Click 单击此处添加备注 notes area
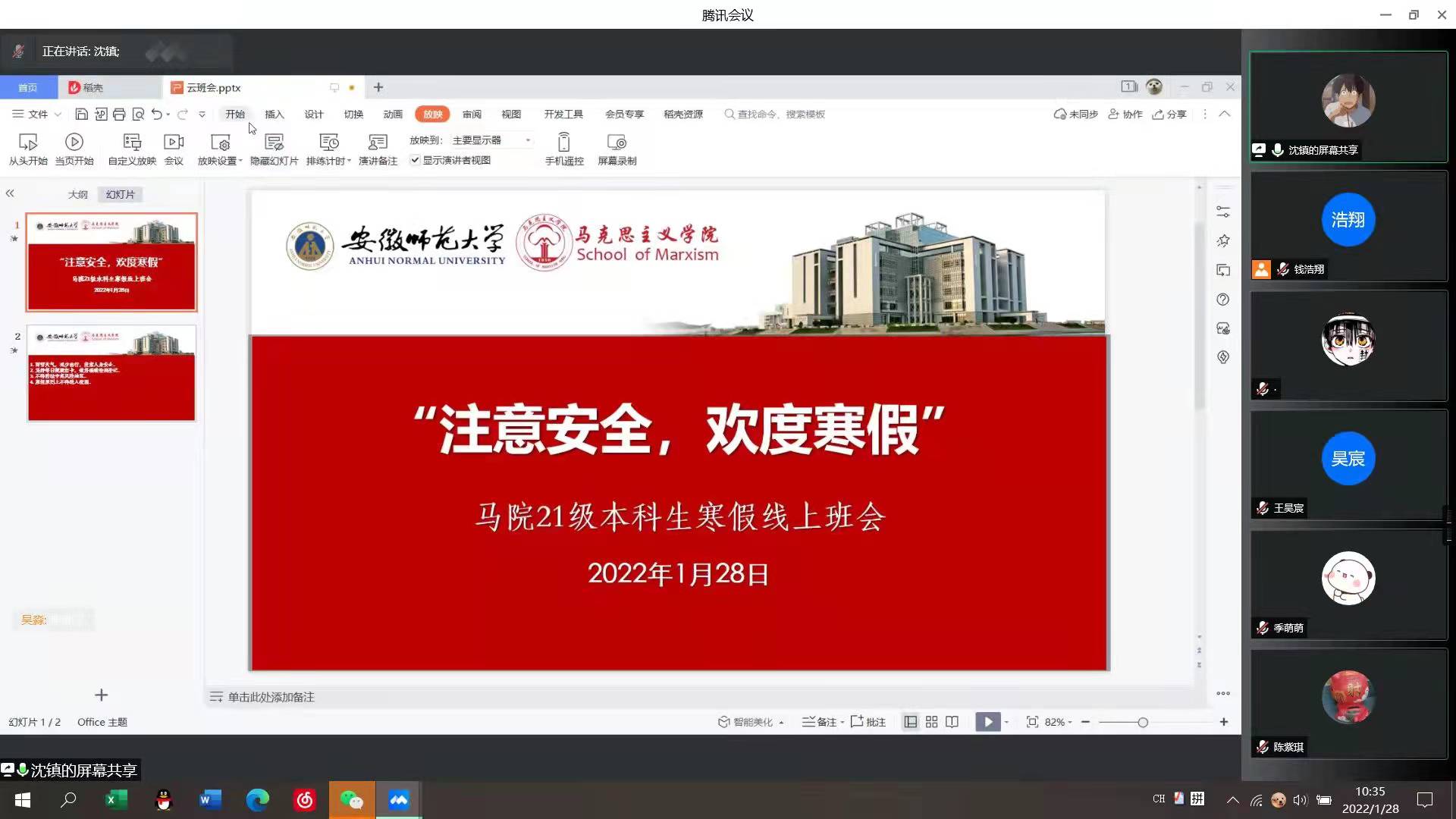This screenshot has width=1456, height=819. (271, 697)
